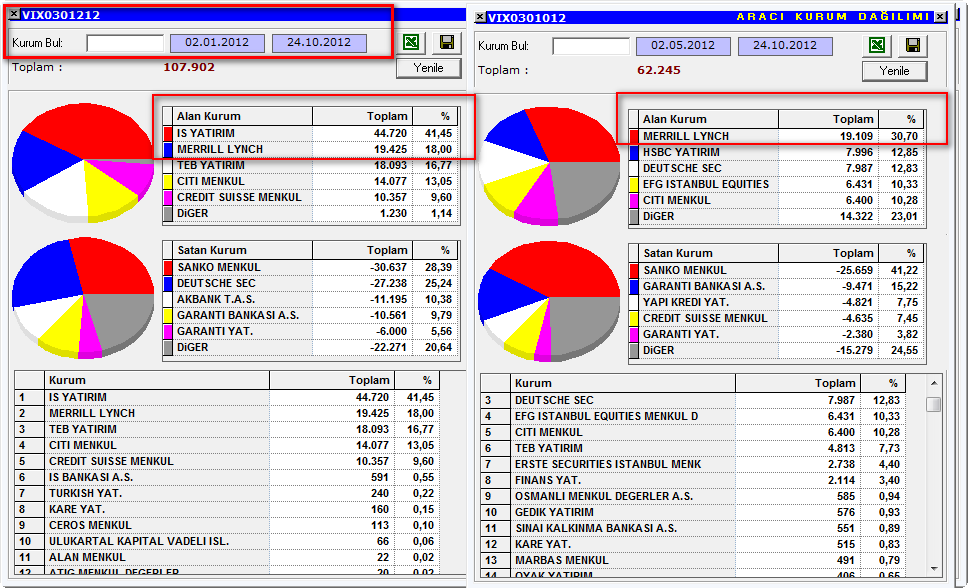Sort left Alan Kurum table by Toplam header
The height and width of the screenshot is (588, 968).
(x=362, y=116)
